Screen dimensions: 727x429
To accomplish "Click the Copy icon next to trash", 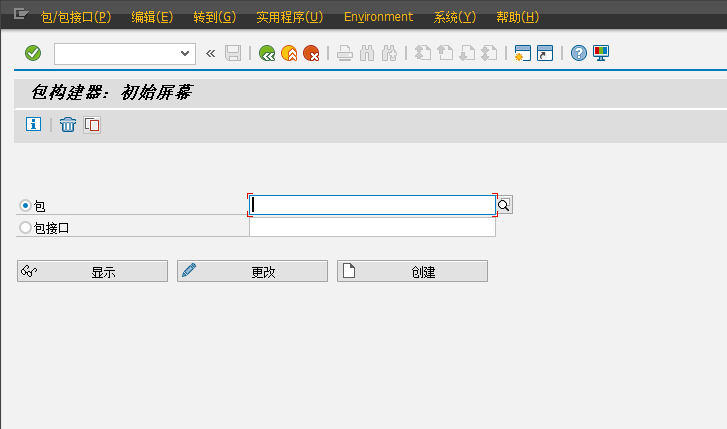I will tap(92, 125).
